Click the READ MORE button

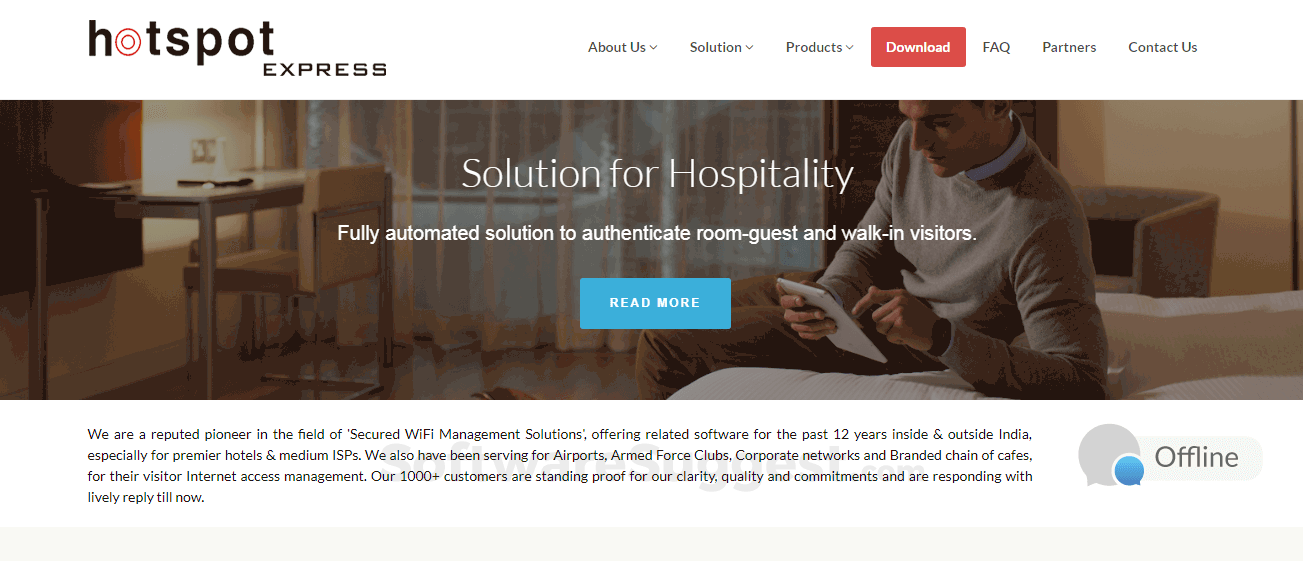point(655,303)
